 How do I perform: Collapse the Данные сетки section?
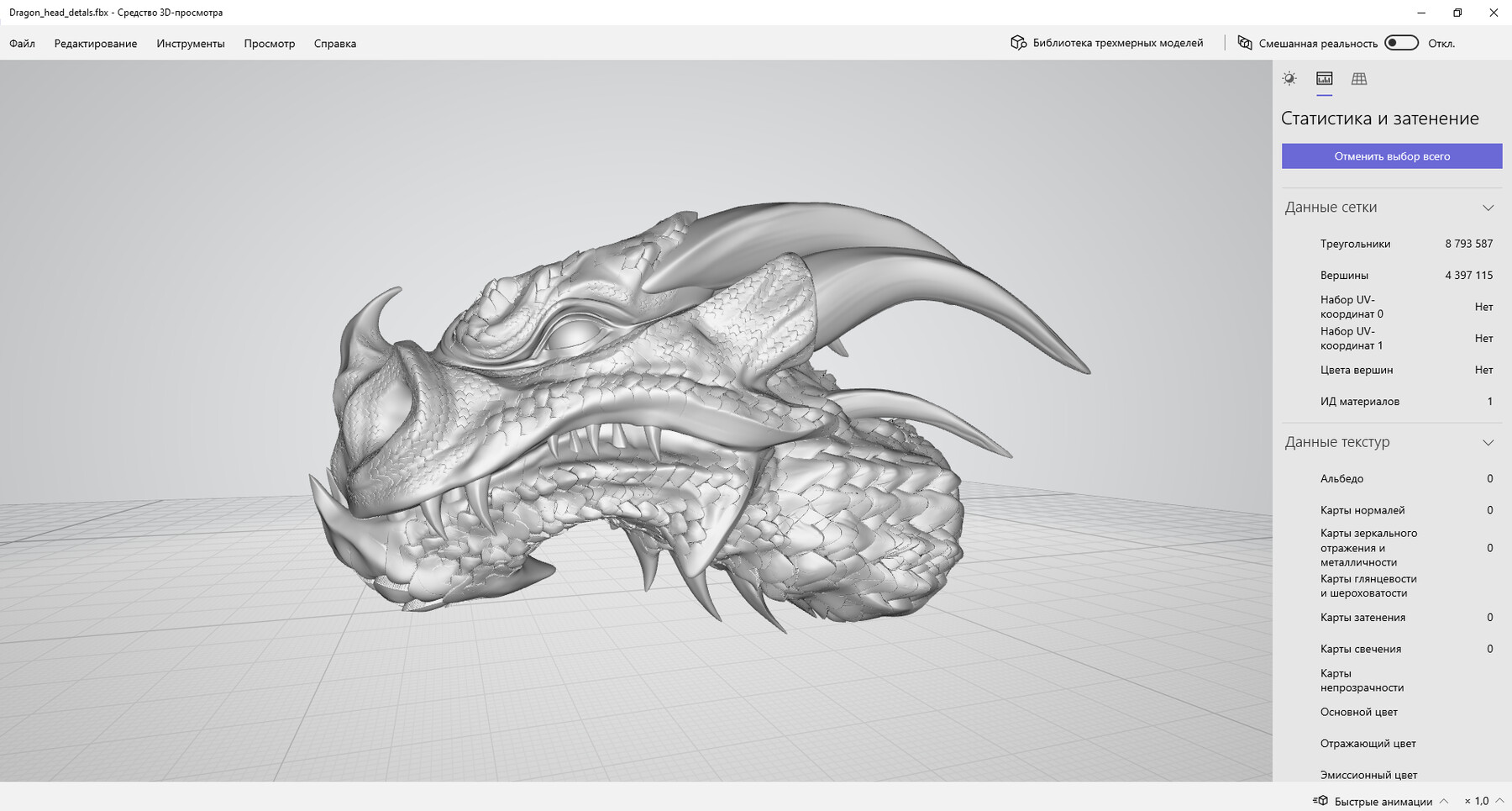coord(1488,207)
